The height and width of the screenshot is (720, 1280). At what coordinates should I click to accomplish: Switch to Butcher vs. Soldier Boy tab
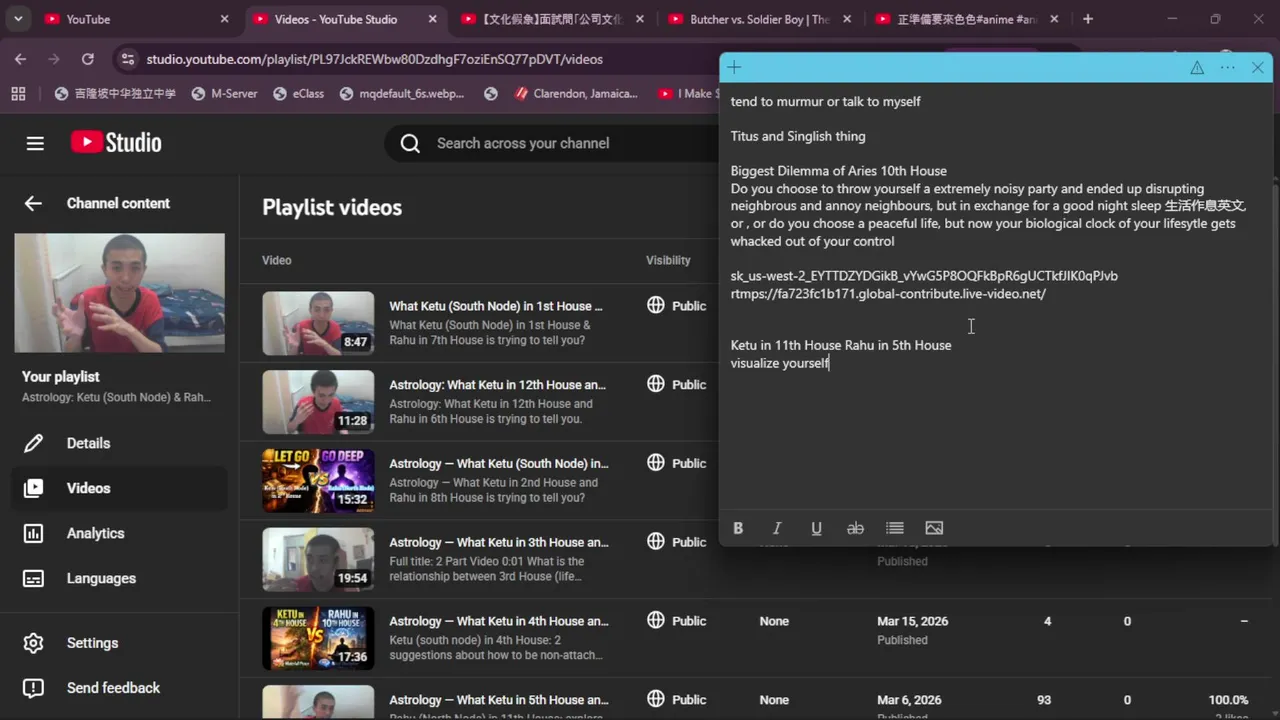click(759, 19)
